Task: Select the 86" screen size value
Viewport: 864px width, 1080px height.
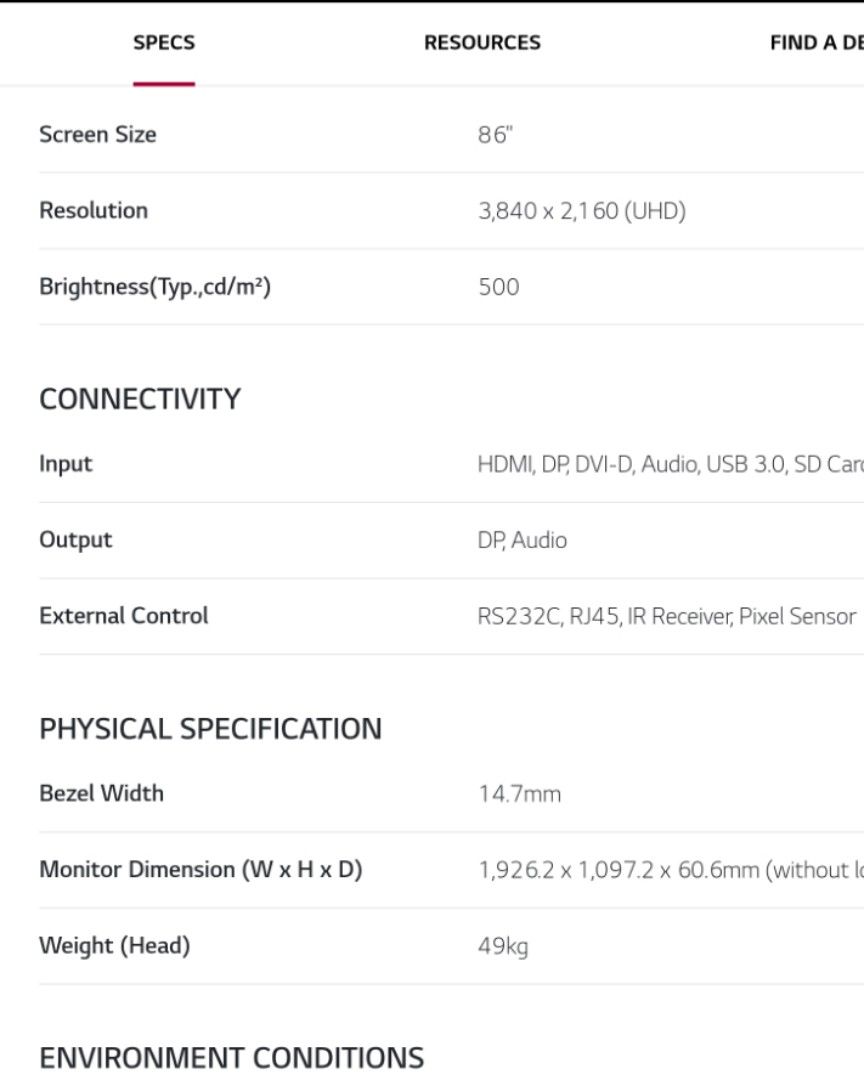Action: 492,133
